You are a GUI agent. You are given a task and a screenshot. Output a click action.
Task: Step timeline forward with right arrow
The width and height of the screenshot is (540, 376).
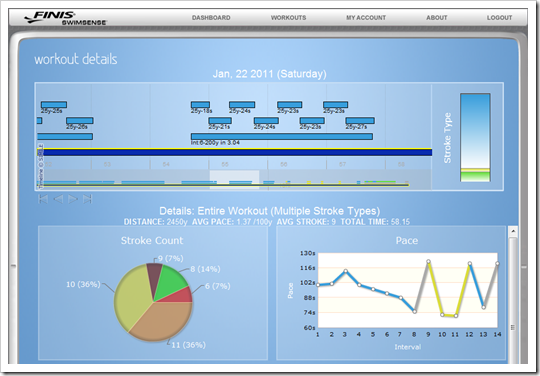tap(73, 199)
